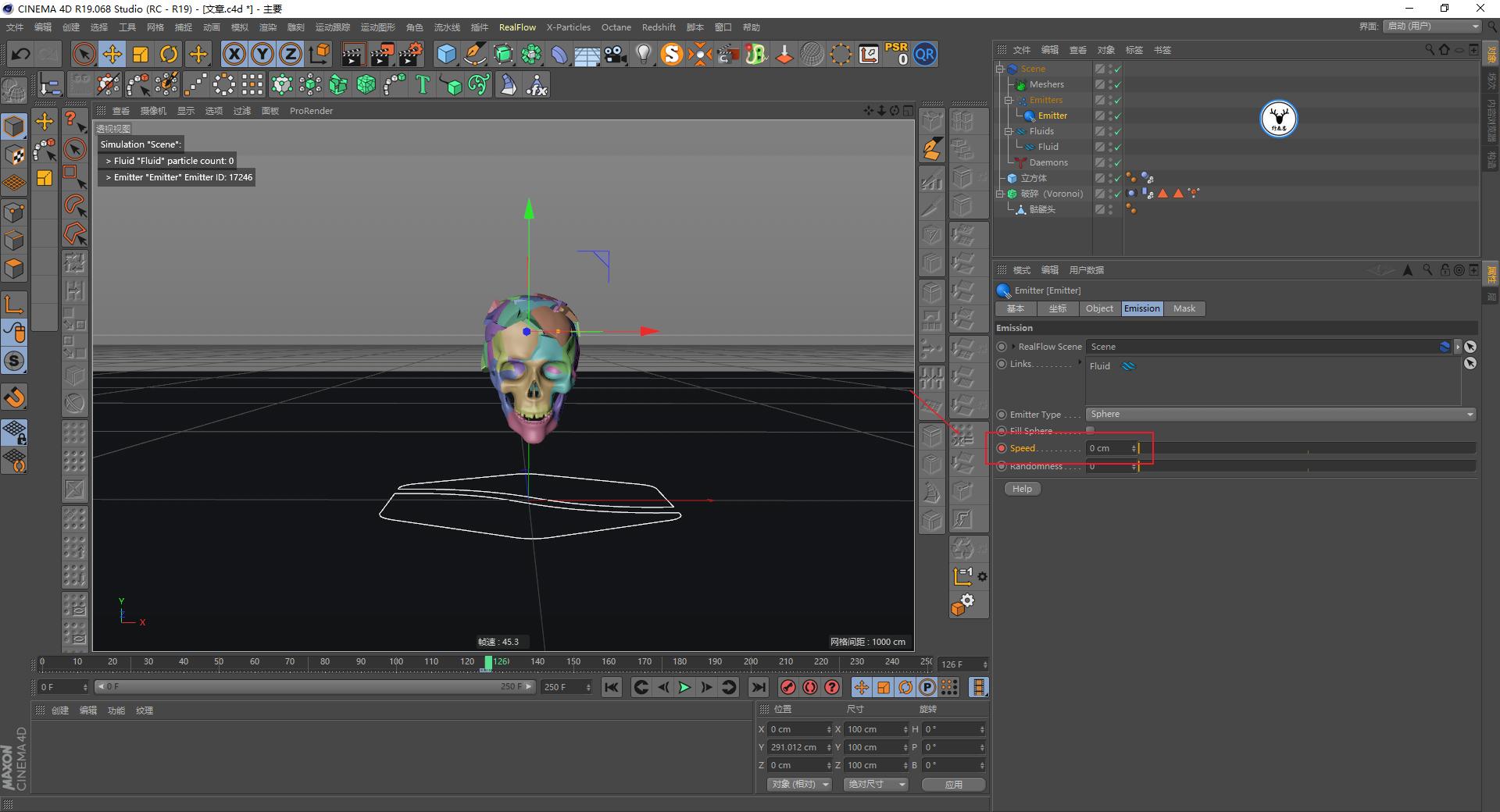Collapse the 破碎 (Voronoi) branch

pyautogui.click(x=998, y=193)
